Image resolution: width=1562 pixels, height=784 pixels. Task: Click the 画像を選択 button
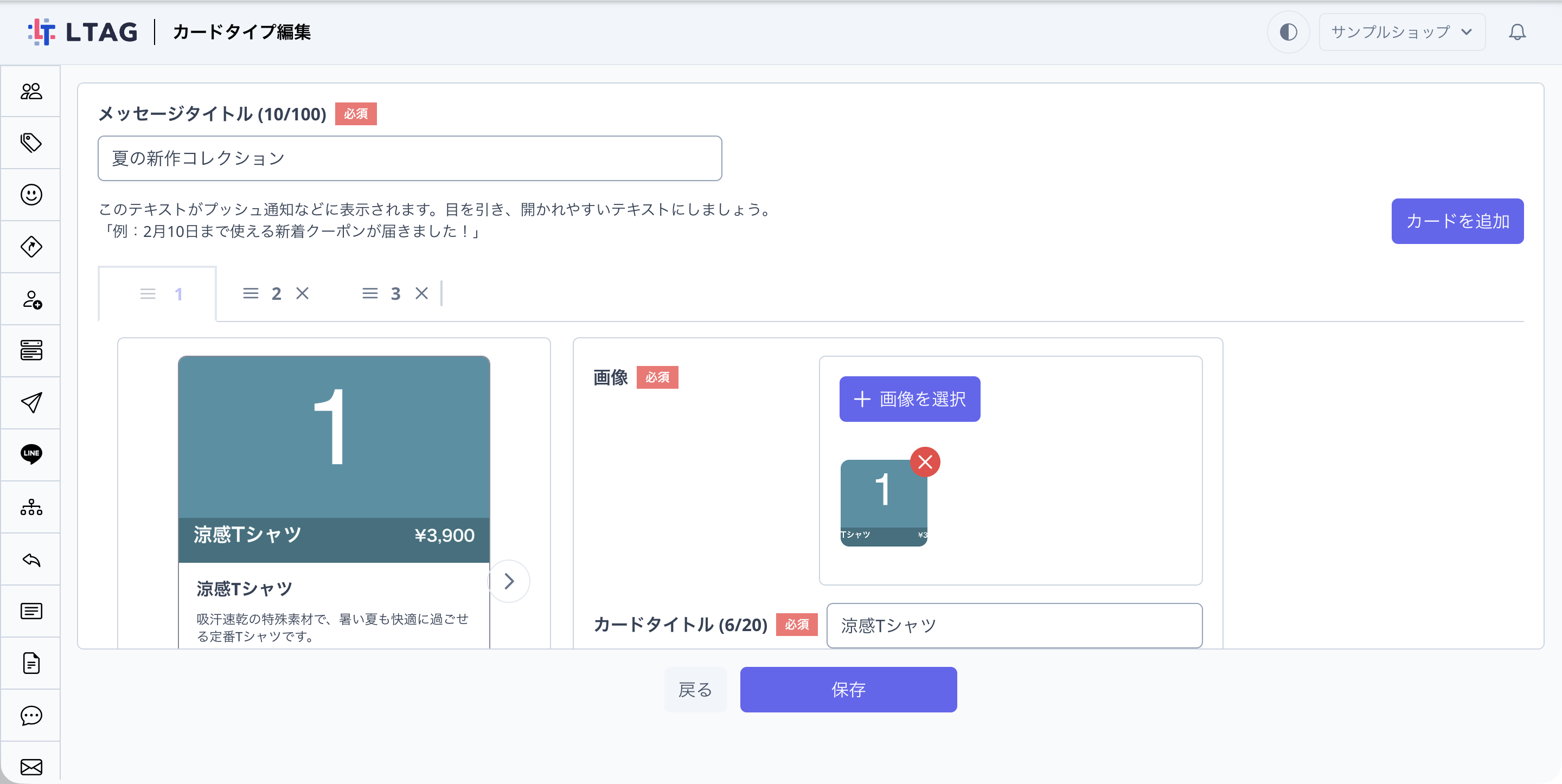(909, 399)
